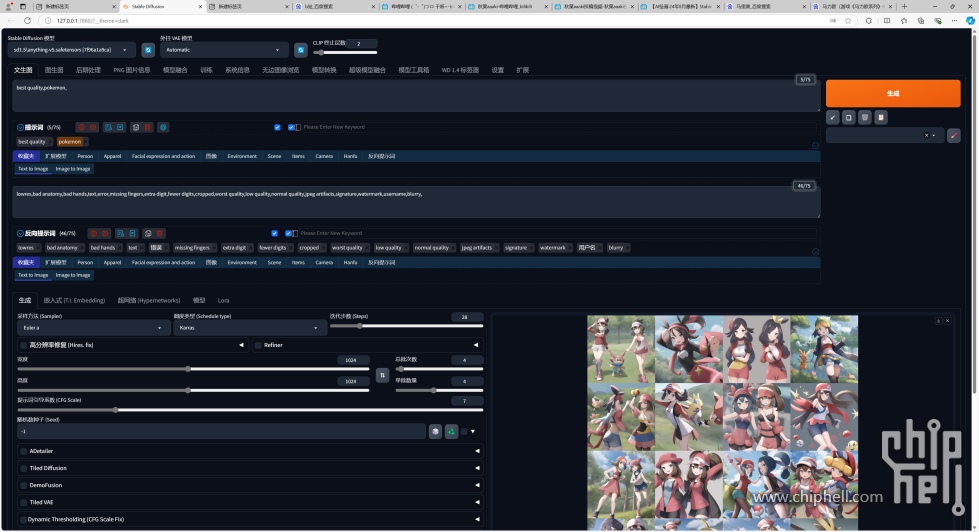Image resolution: width=979 pixels, height=532 pixels.
Task: Refresh the VAE model list
Action: coord(300,50)
